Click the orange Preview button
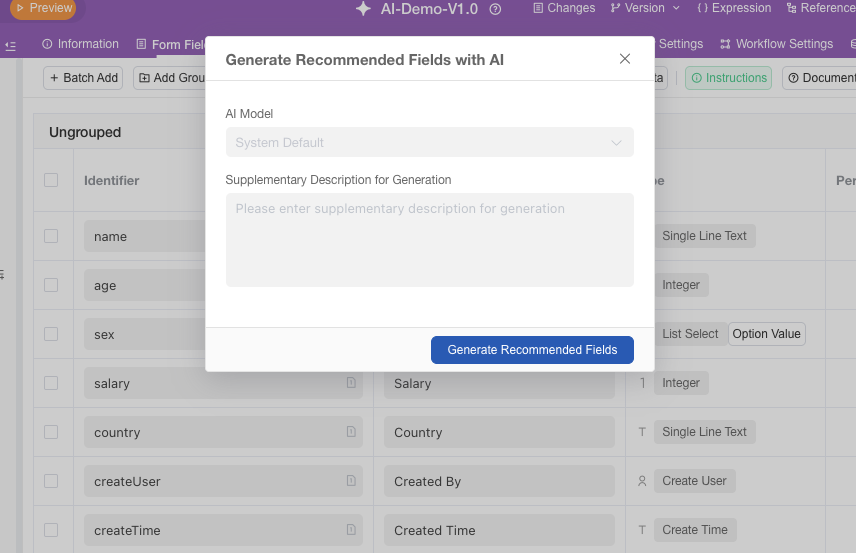This screenshot has width=856, height=553. pyautogui.click(x=43, y=8)
